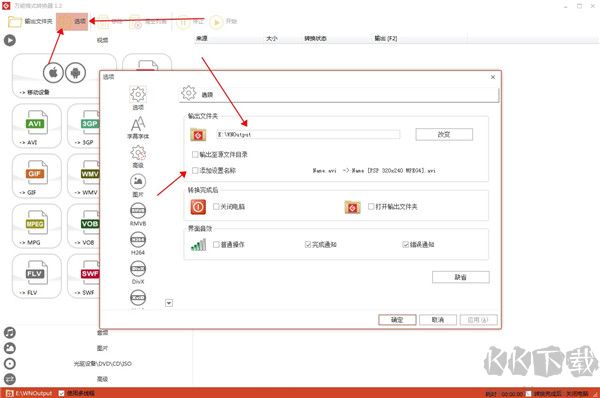This screenshot has height=398, width=600.
Task: Untick the 错误通知 checkbox
Action: (x=406, y=244)
